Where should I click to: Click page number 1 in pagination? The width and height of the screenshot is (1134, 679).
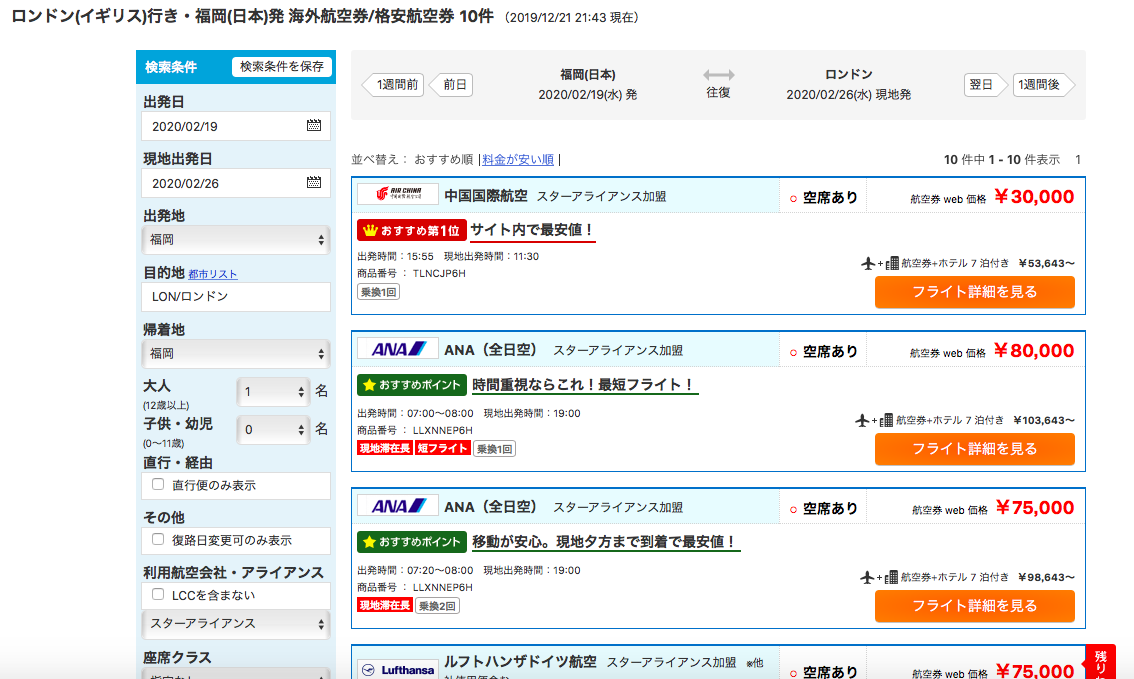[1078, 159]
